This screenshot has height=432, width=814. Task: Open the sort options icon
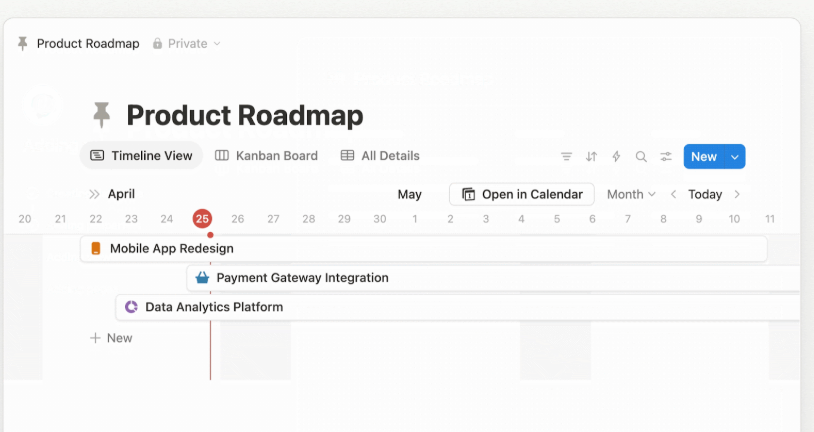click(591, 156)
